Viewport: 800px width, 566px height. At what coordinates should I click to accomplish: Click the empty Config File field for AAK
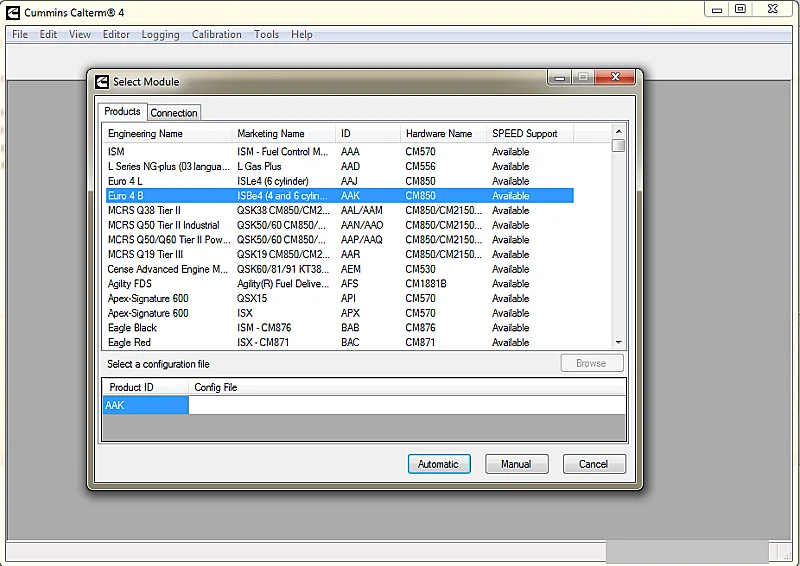[x=407, y=405]
